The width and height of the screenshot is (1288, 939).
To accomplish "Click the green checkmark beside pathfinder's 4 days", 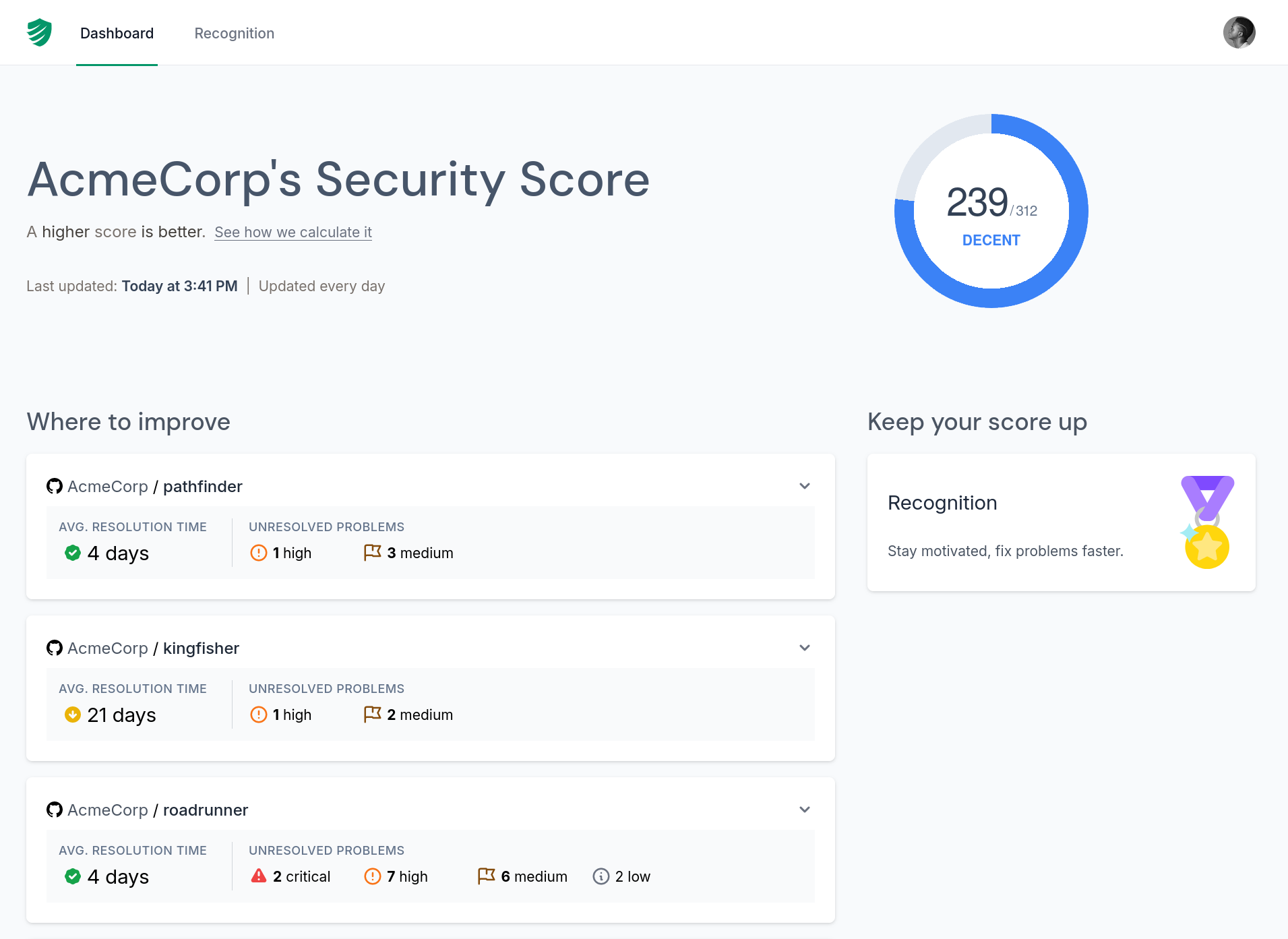I will pyautogui.click(x=73, y=553).
